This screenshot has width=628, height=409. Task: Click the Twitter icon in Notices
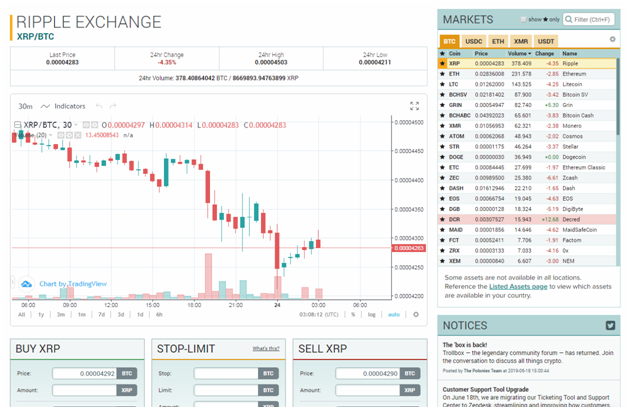(610, 325)
